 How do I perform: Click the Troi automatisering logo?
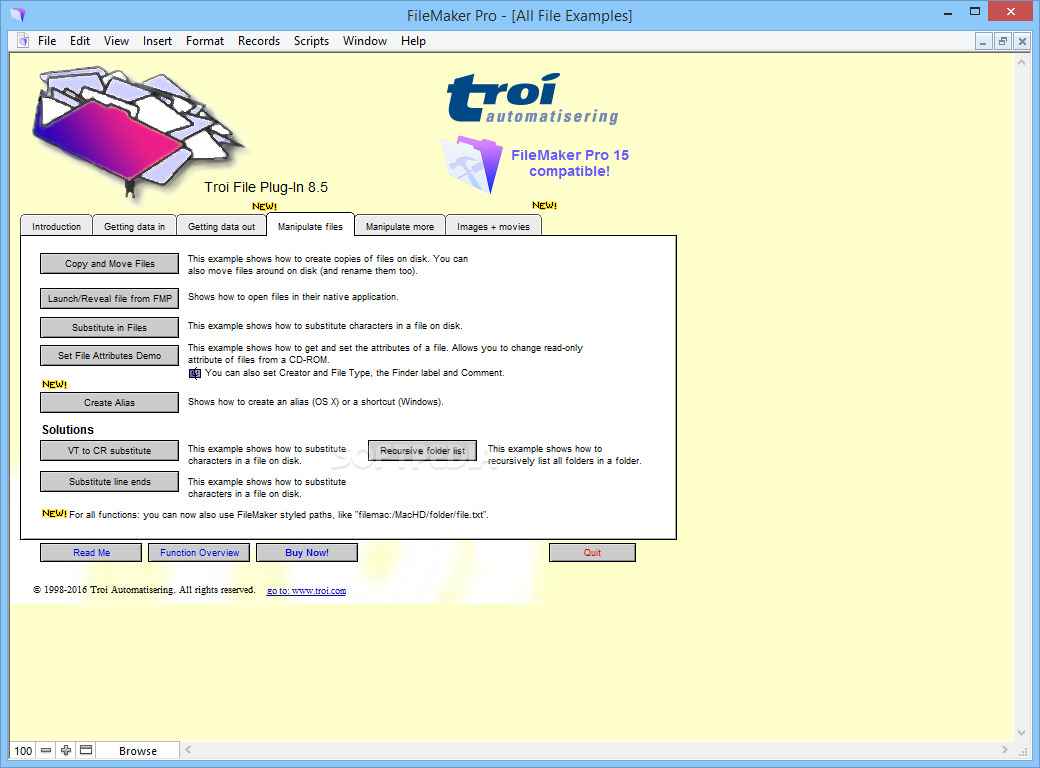coord(533,99)
